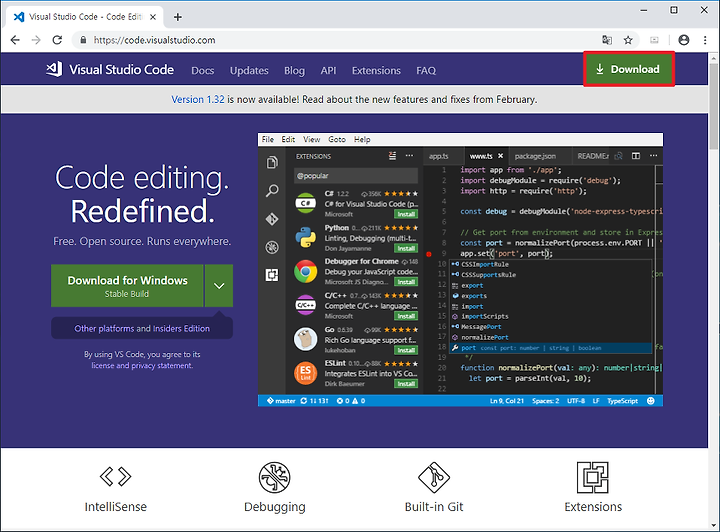Screen dimensions: 720x532
Task: Open Other platforms and Insiders Edition link
Action: click(x=142, y=329)
